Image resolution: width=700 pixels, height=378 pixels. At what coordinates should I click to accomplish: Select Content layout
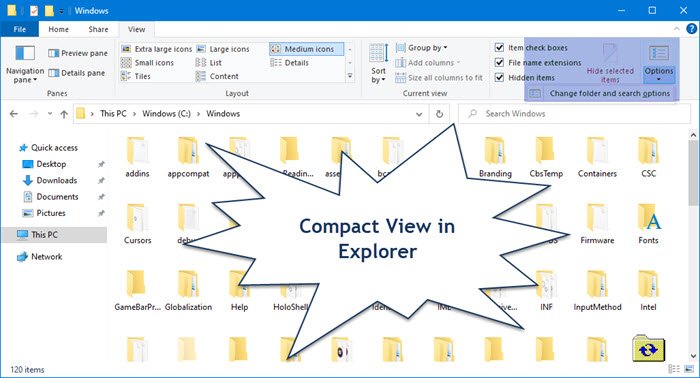pos(217,76)
